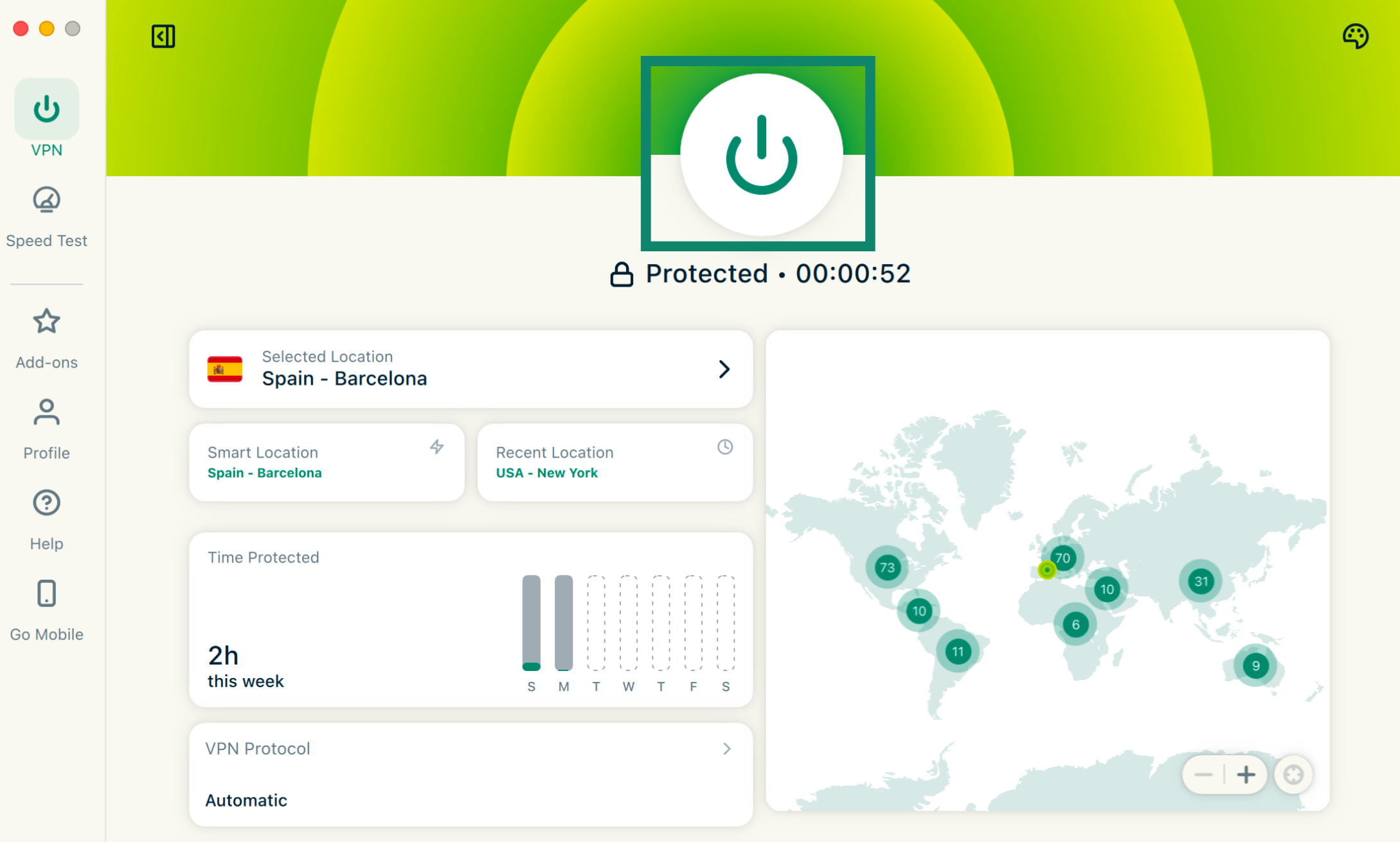Open the theme palette icon
This screenshot has height=842, width=1400.
pos(1355,36)
